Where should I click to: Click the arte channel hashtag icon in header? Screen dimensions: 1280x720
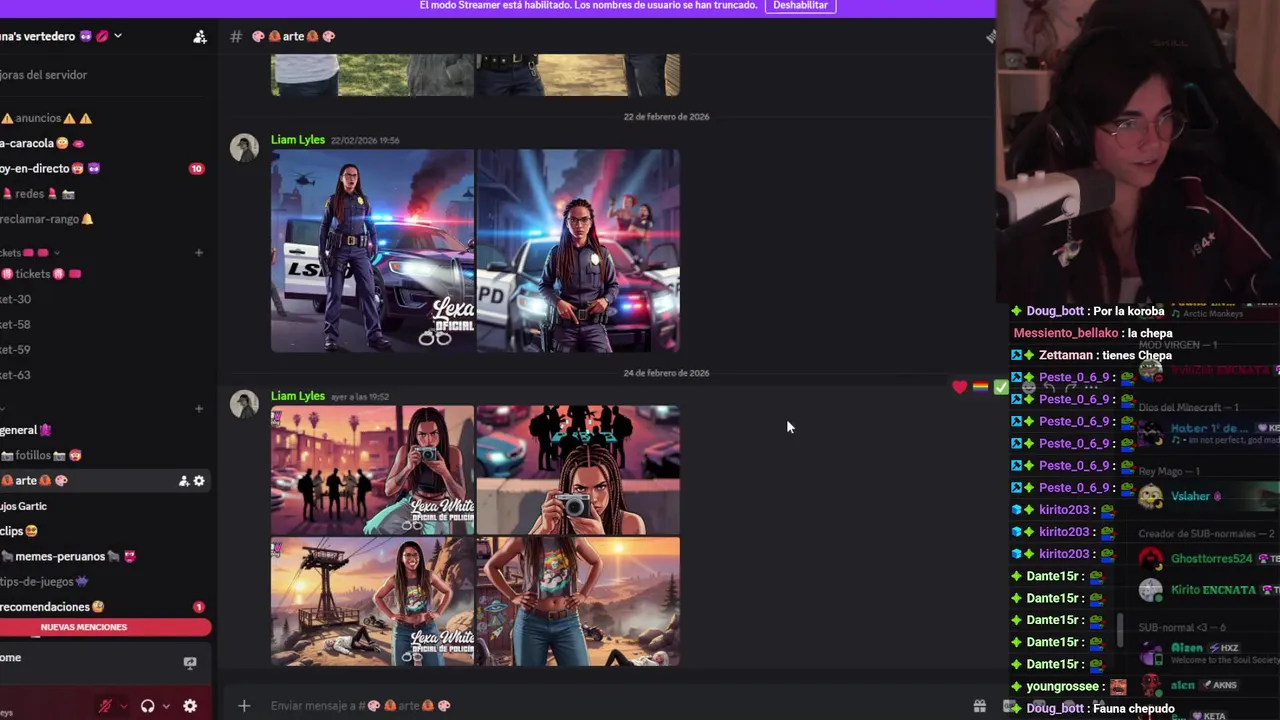[236, 36]
